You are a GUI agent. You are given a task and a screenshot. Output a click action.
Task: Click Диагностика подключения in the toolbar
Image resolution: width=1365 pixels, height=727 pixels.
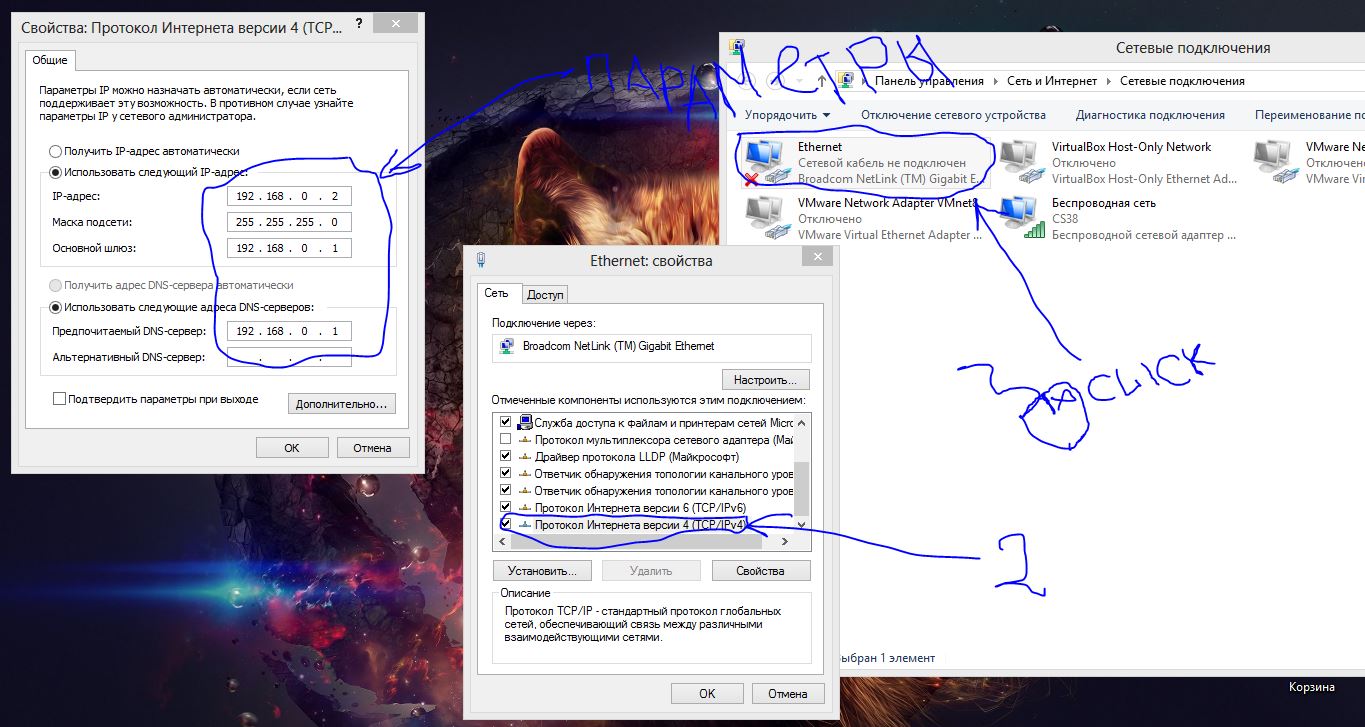1150,115
